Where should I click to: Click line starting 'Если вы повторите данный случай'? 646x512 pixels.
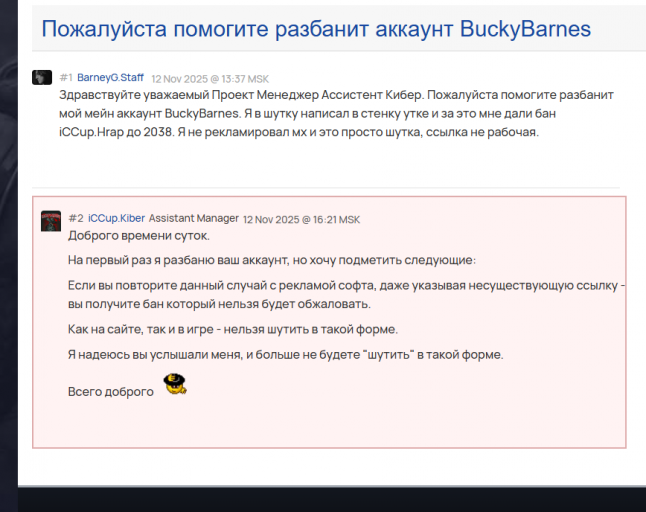tap(346, 285)
